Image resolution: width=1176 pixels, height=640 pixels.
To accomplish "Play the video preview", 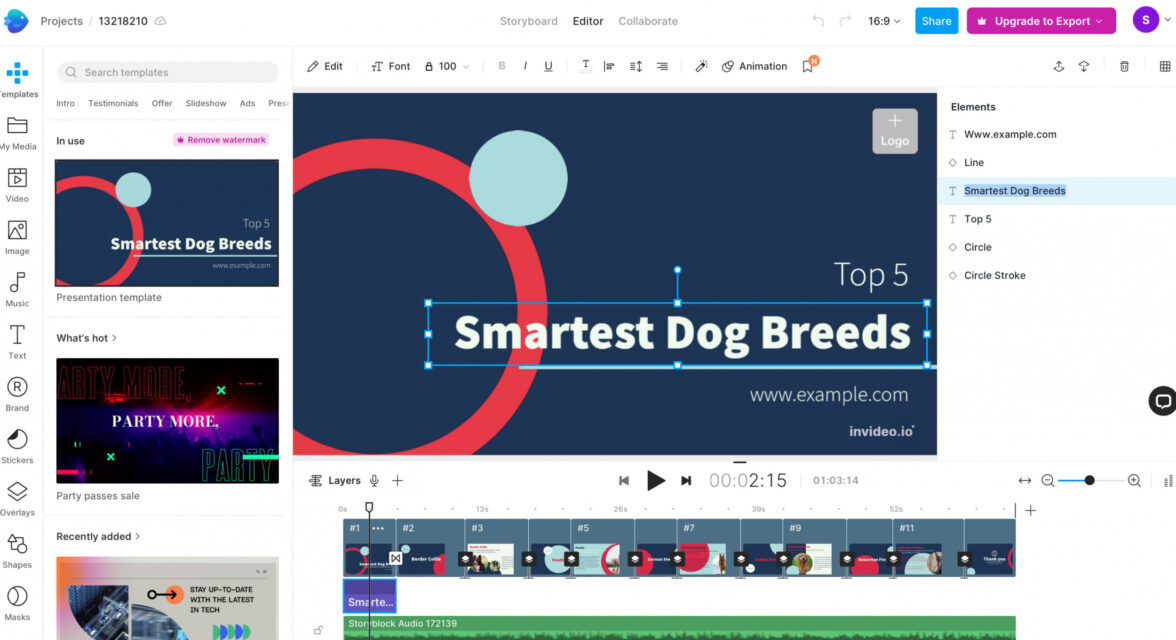I will (x=656, y=480).
